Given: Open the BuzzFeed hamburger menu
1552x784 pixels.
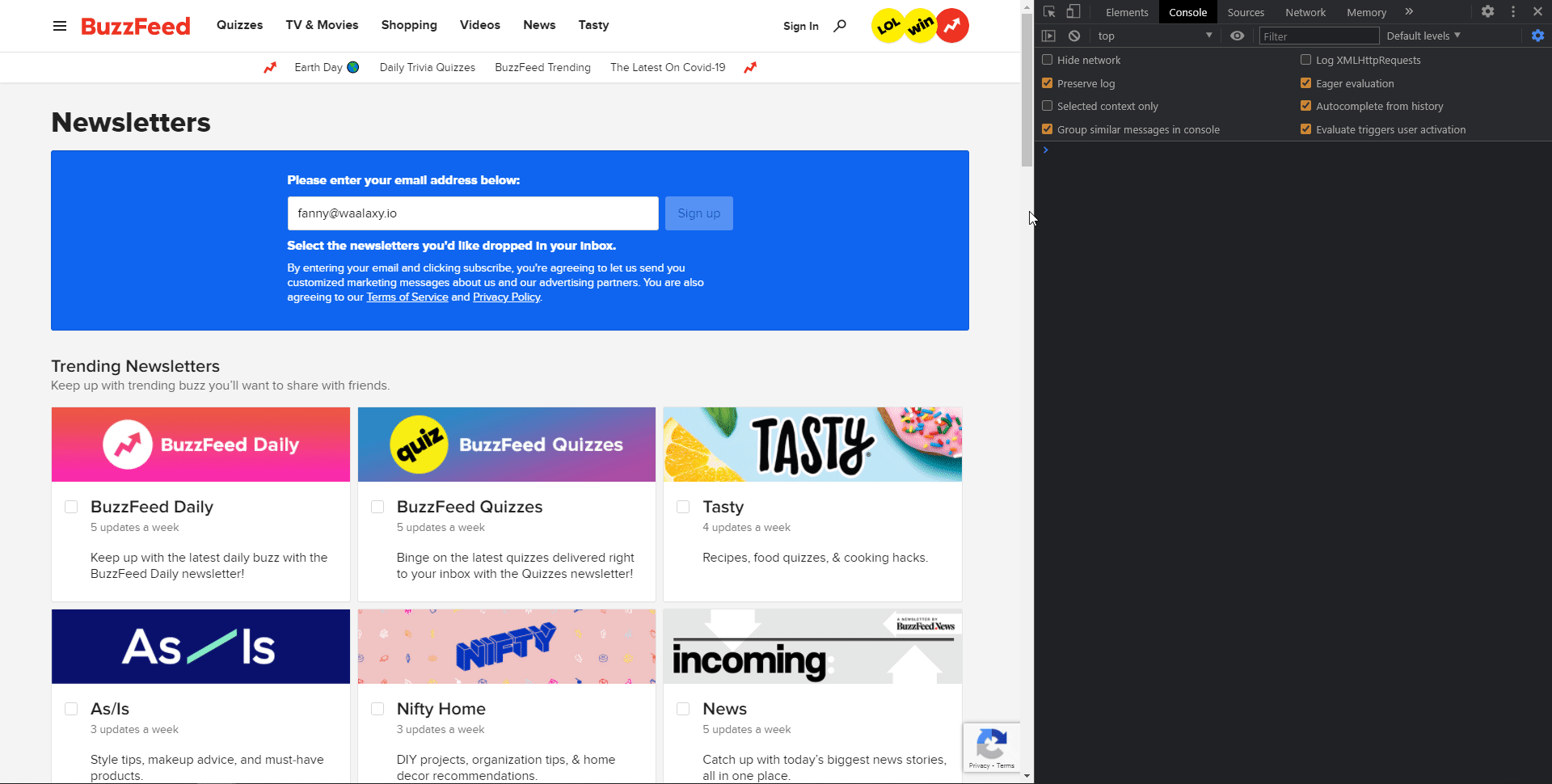Looking at the screenshot, I should (x=60, y=26).
